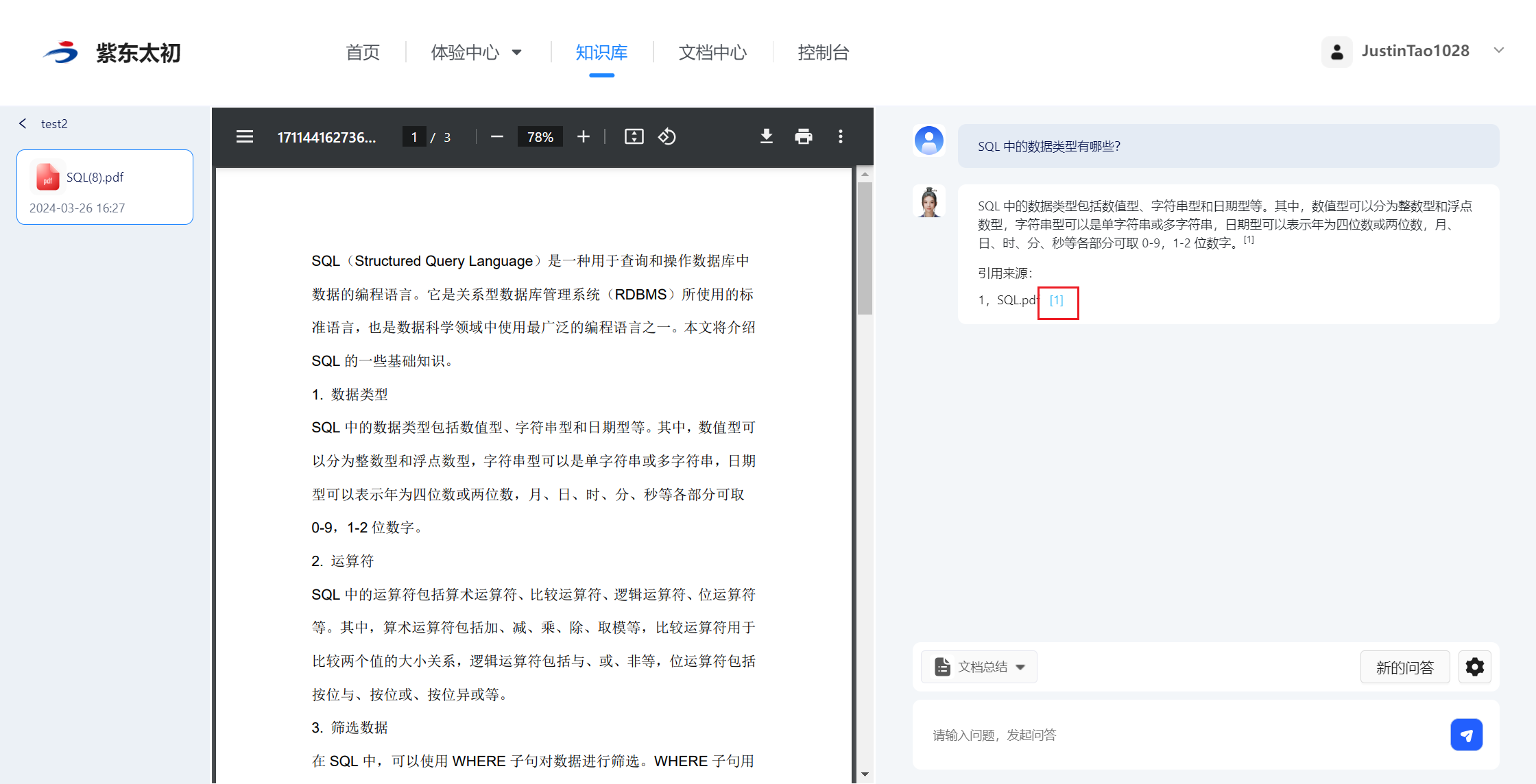Click the 文档总结 document icon
The height and width of the screenshot is (784, 1536).
[943, 667]
